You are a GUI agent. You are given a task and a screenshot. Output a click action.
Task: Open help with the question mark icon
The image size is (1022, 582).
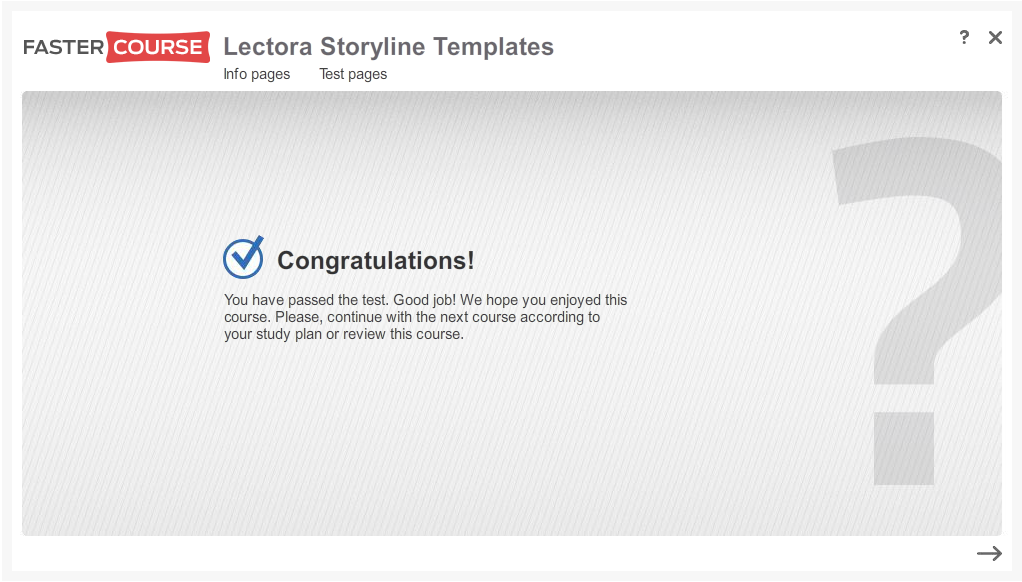[x=964, y=37]
